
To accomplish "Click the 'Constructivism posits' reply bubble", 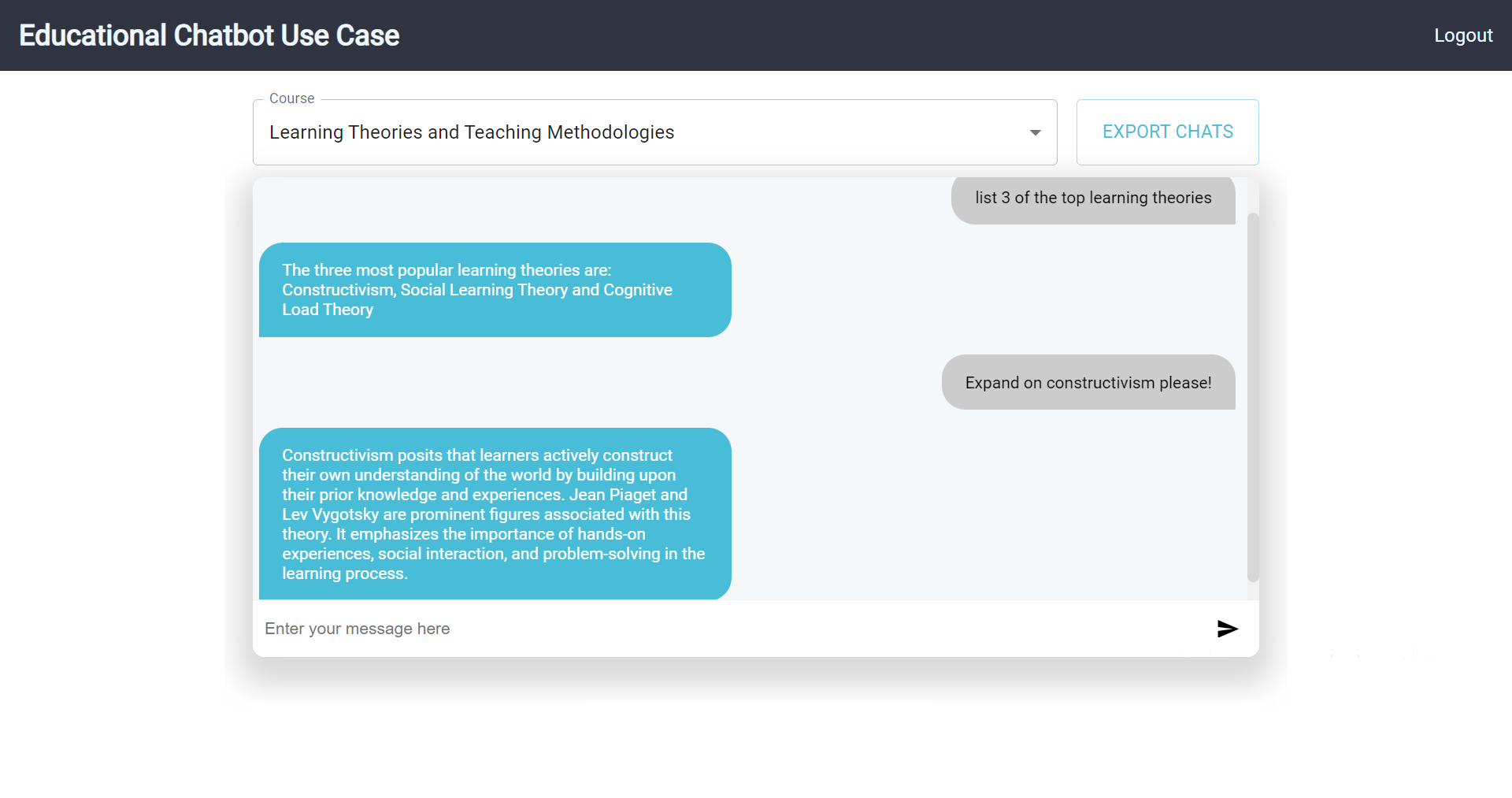I will click(495, 514).
